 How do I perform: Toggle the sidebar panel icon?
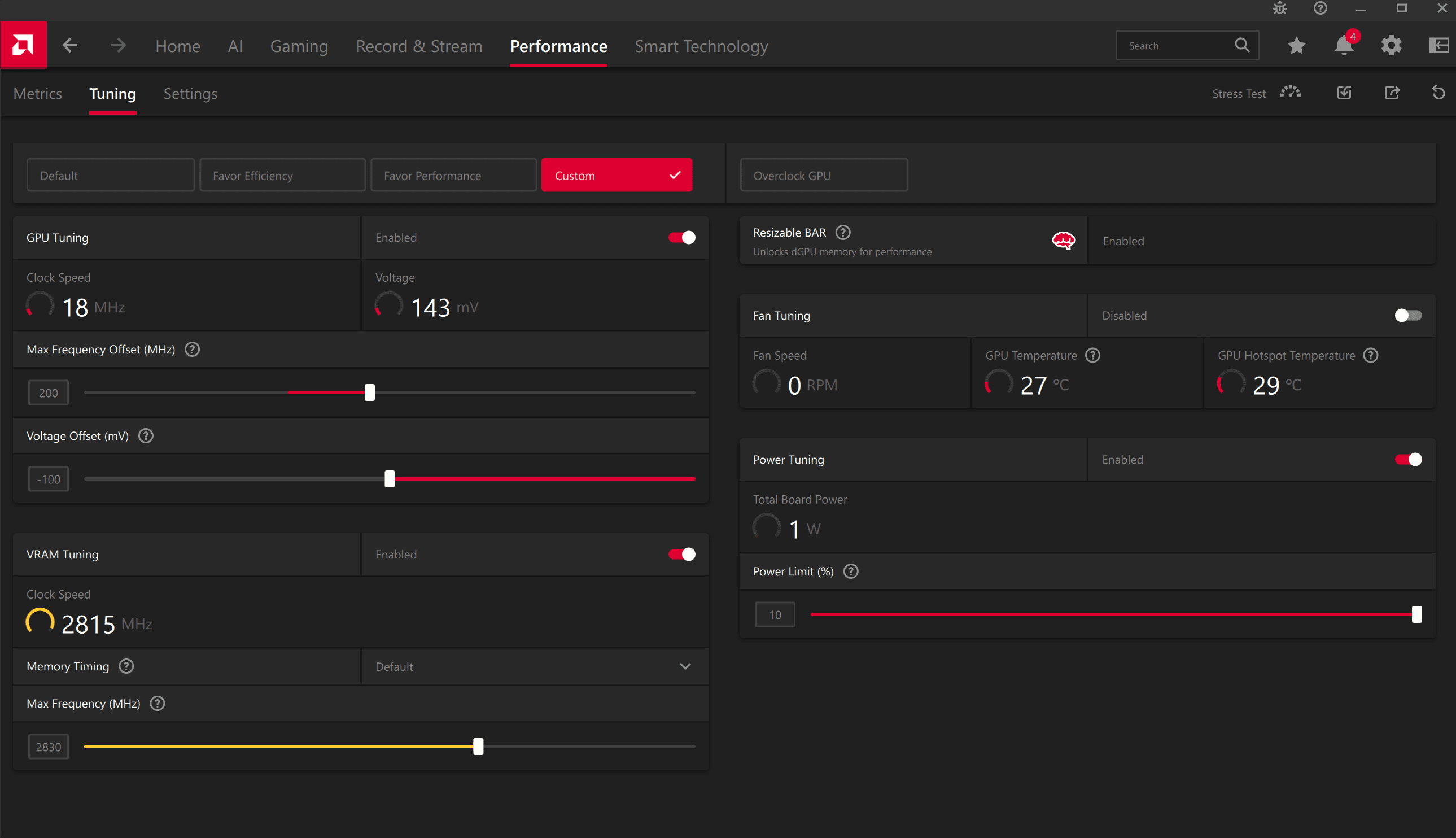(1438, 46)
